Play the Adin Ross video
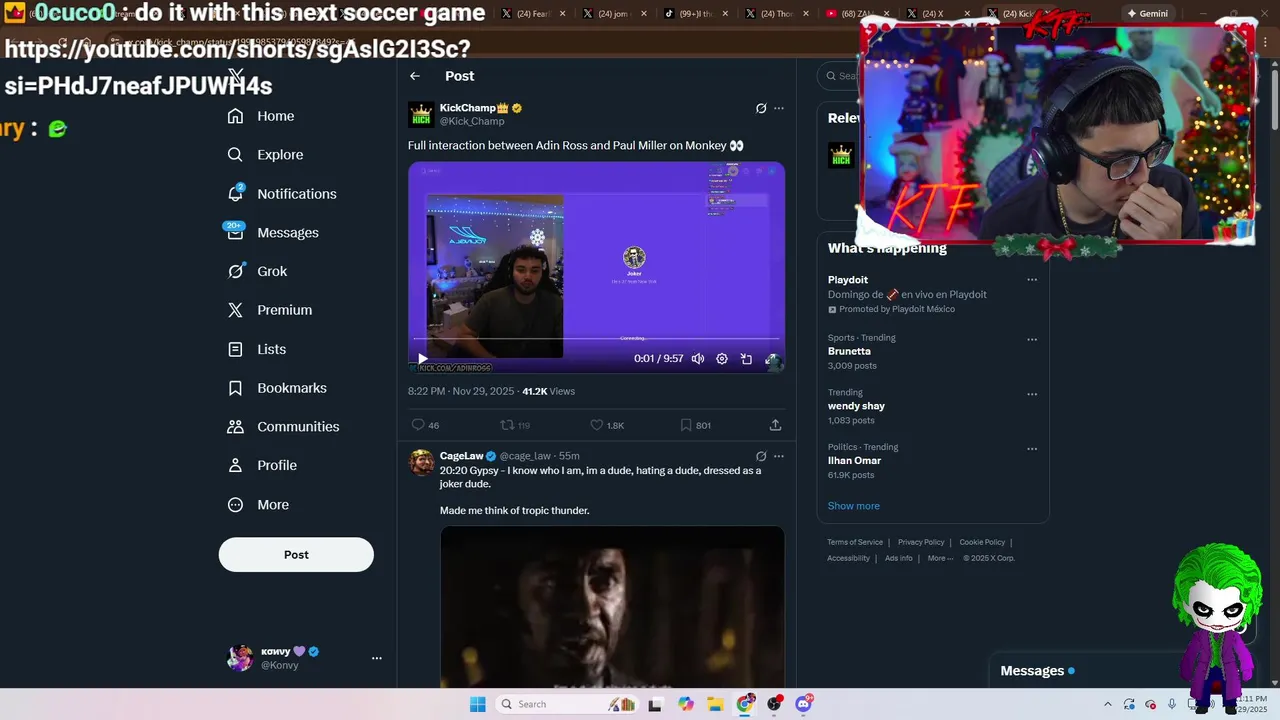This screenshot has width=1280, height=720. 423,358
